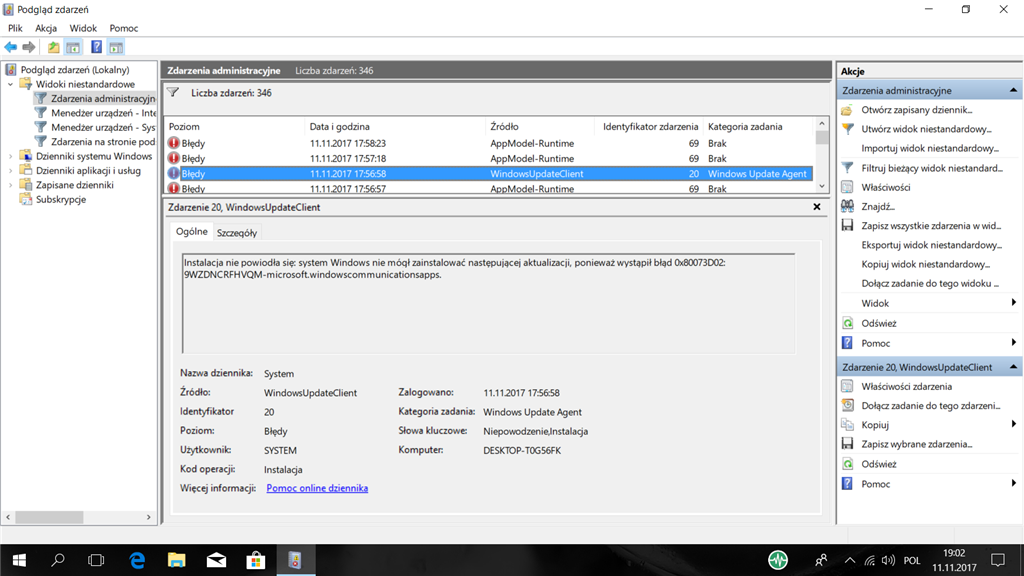Collapse Zdarzenie 20, WindowsUpdateClient actions section
Viewport: 1024px width, 576px height.
(x=1013, y=367)
